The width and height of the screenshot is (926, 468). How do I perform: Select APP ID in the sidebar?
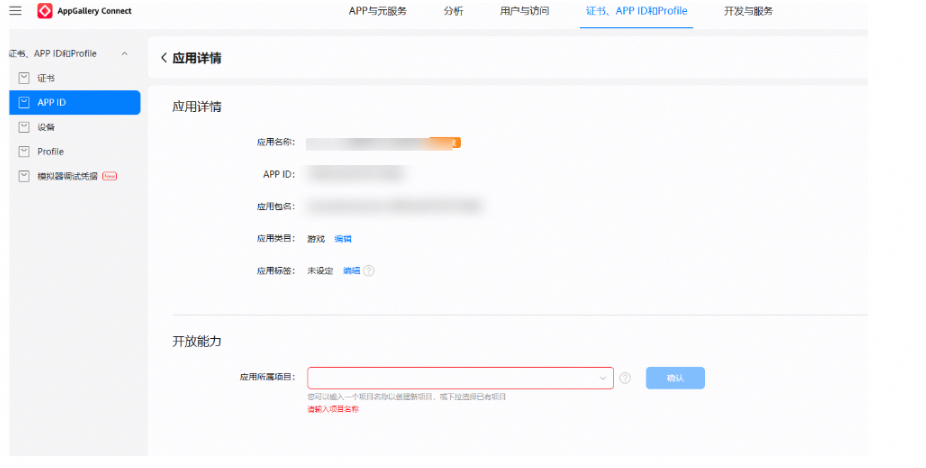pyautogui.click(x=52, y=102)
